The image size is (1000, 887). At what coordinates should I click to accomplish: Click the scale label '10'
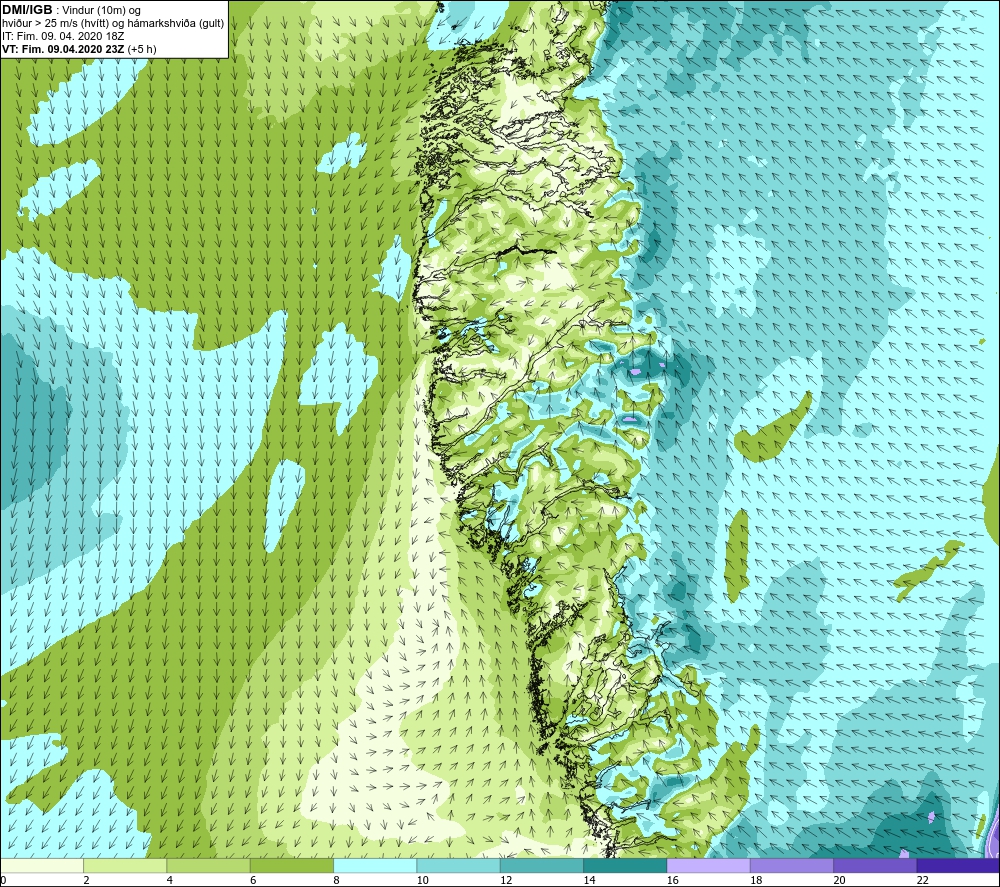pyautogui.click(x=422, y=880)
